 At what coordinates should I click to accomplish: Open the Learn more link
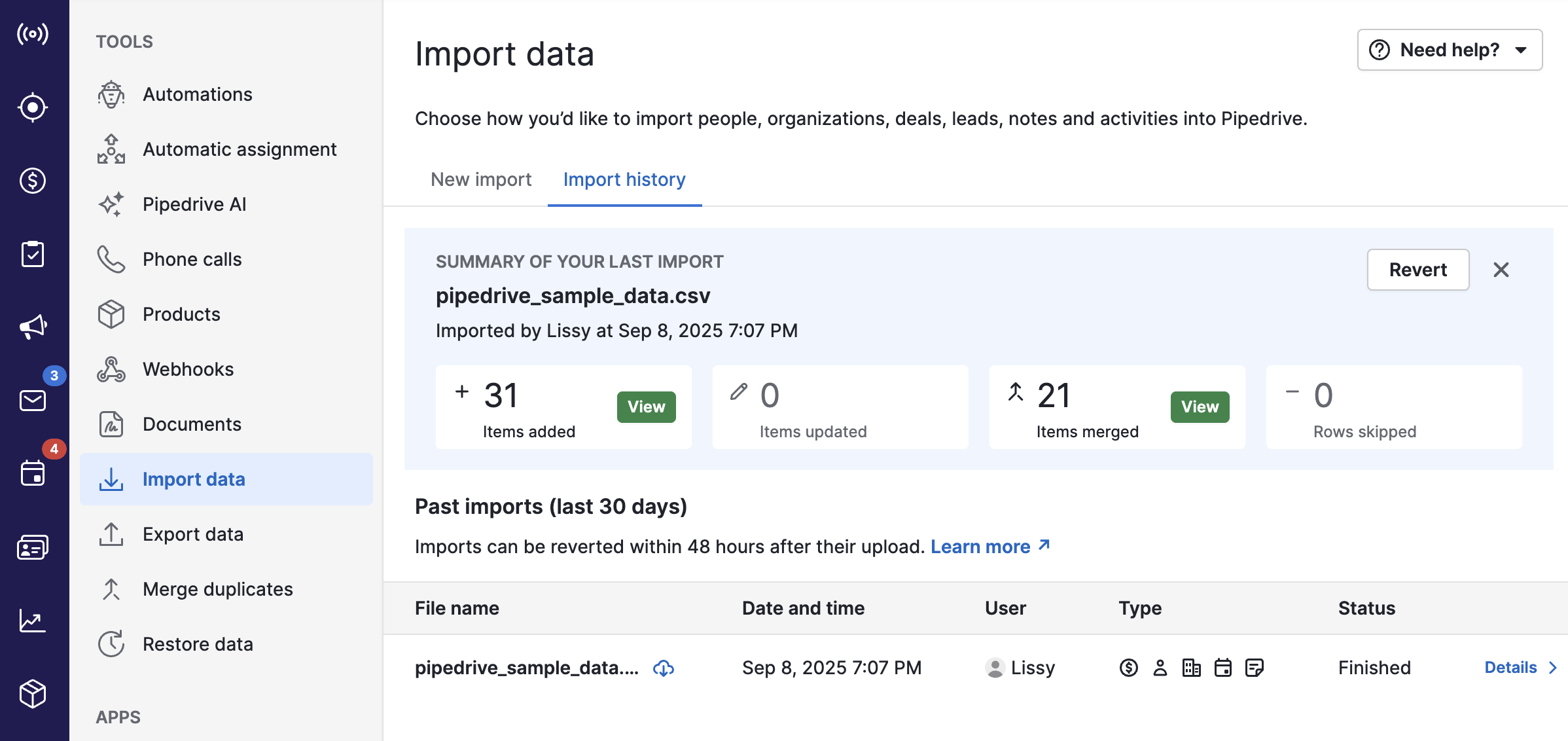tap(990, 547)
